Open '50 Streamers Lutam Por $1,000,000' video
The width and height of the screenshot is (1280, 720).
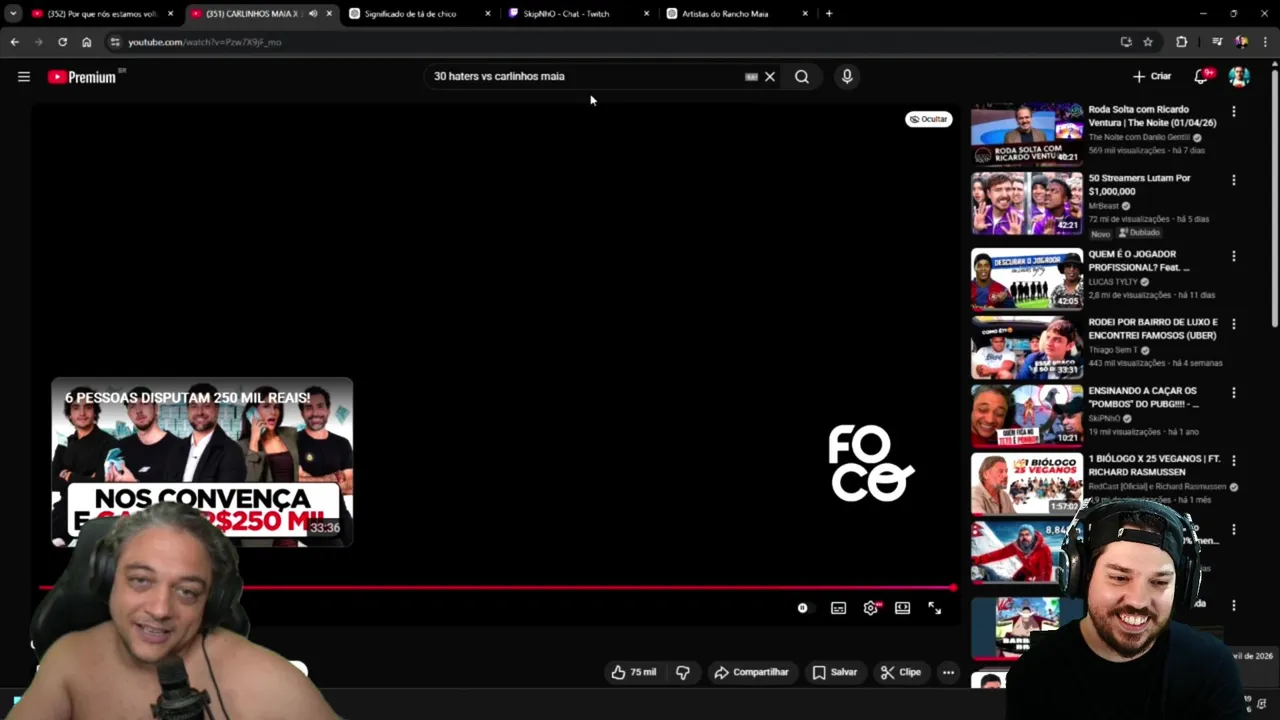tap(1027, 203)
